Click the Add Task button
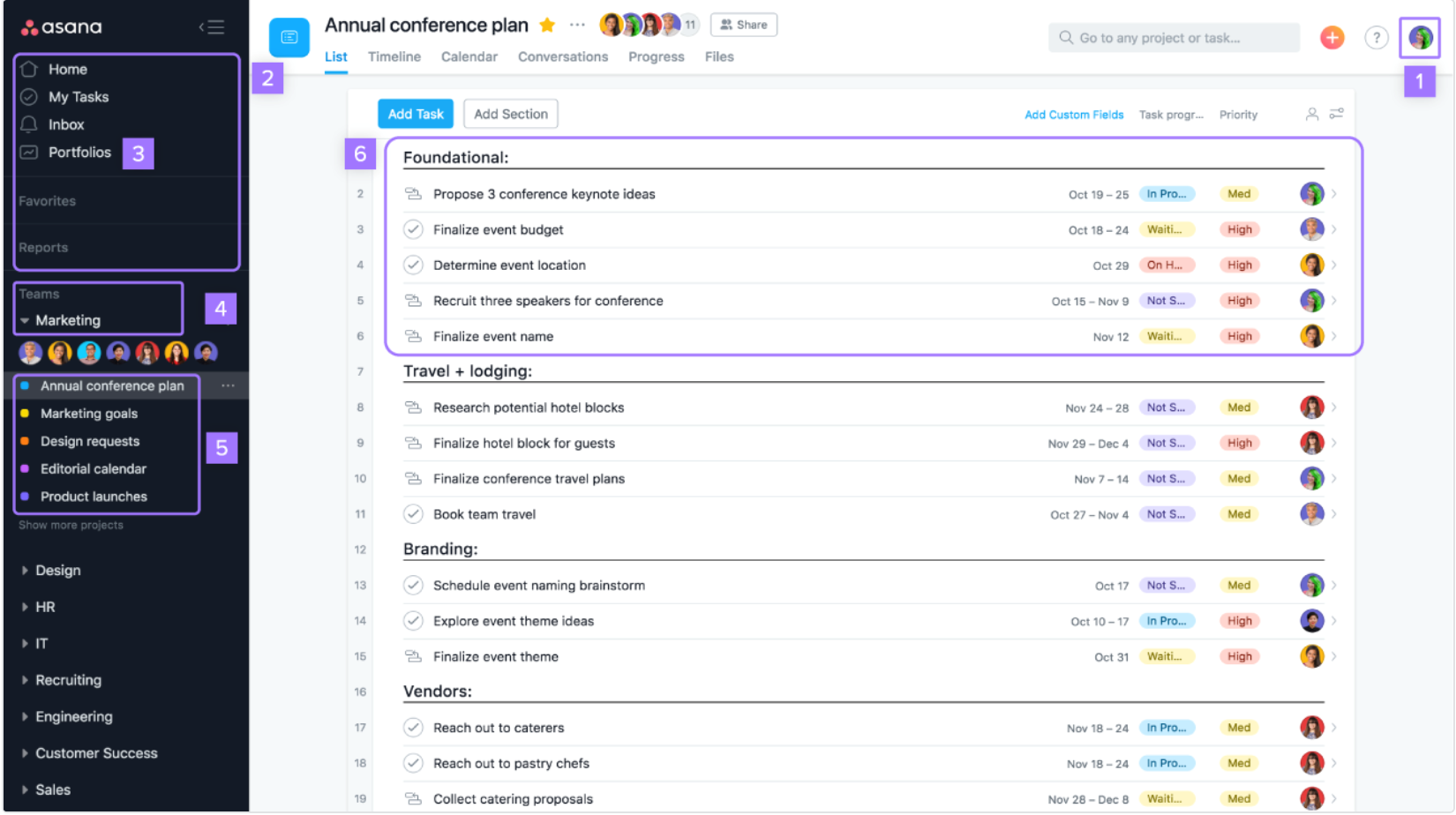The width and height of the screenshot is (1456, 815). tap(416, 114)
